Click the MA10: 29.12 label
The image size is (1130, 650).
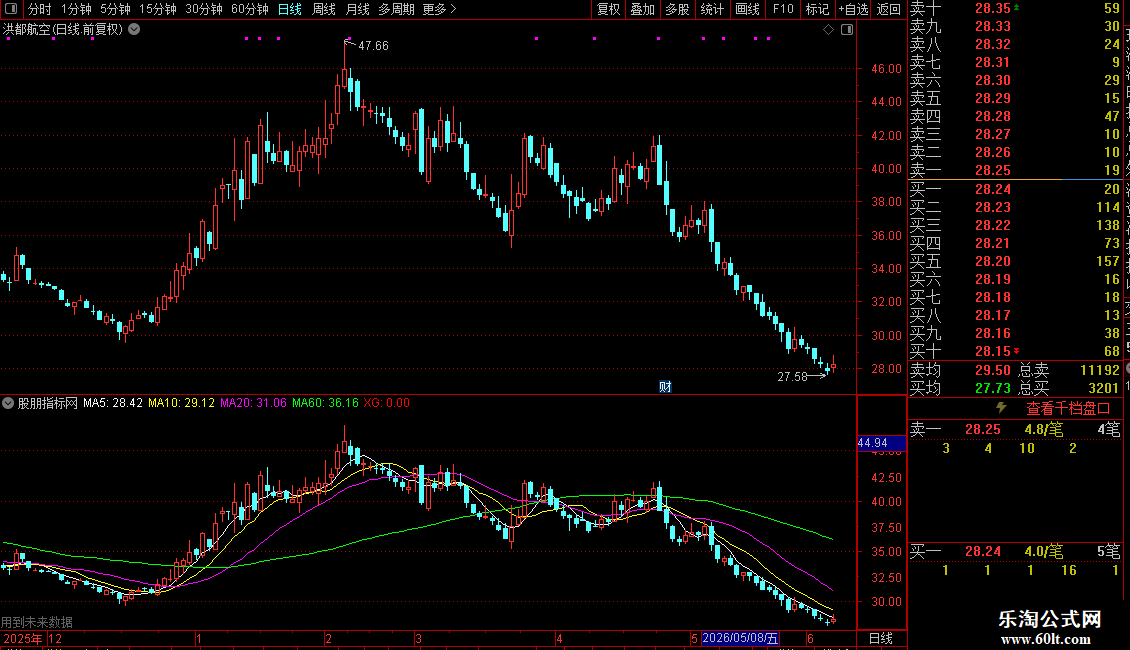(x=181, y=403)
